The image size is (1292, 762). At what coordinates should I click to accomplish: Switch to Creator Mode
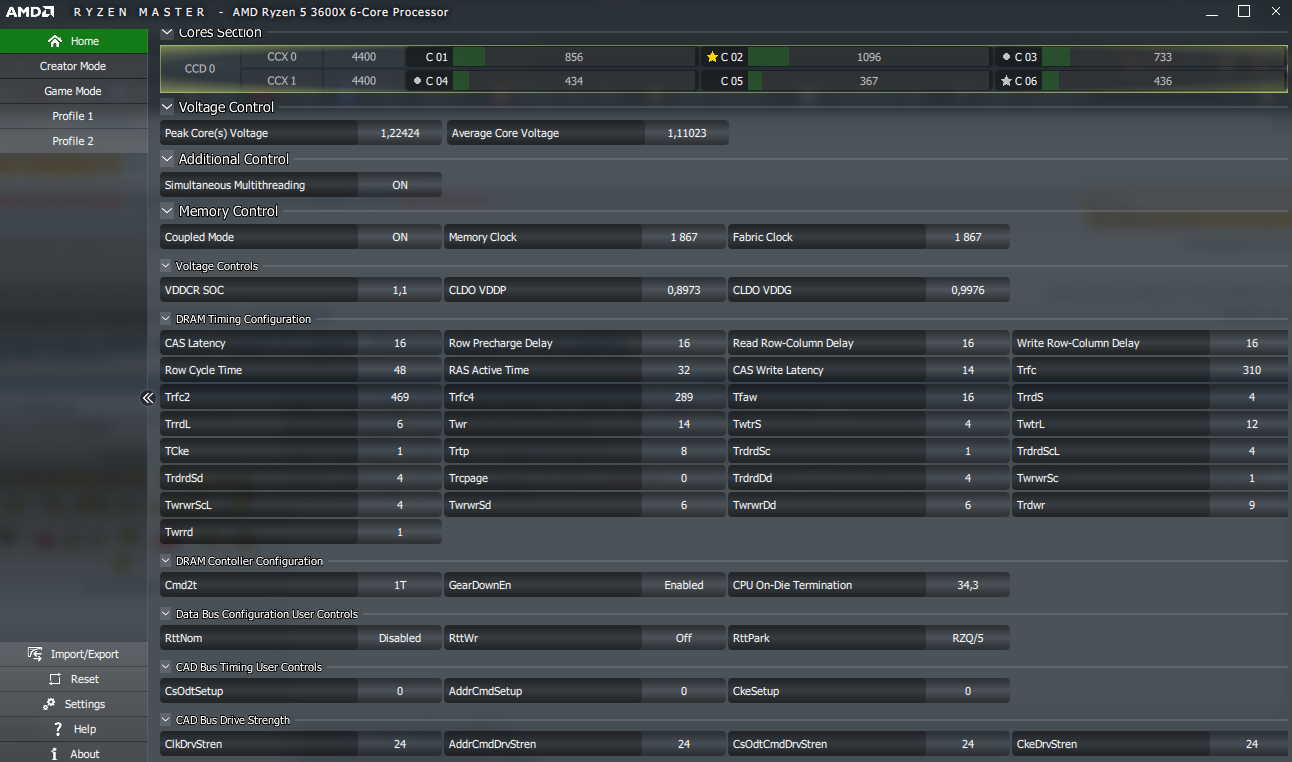74,66
